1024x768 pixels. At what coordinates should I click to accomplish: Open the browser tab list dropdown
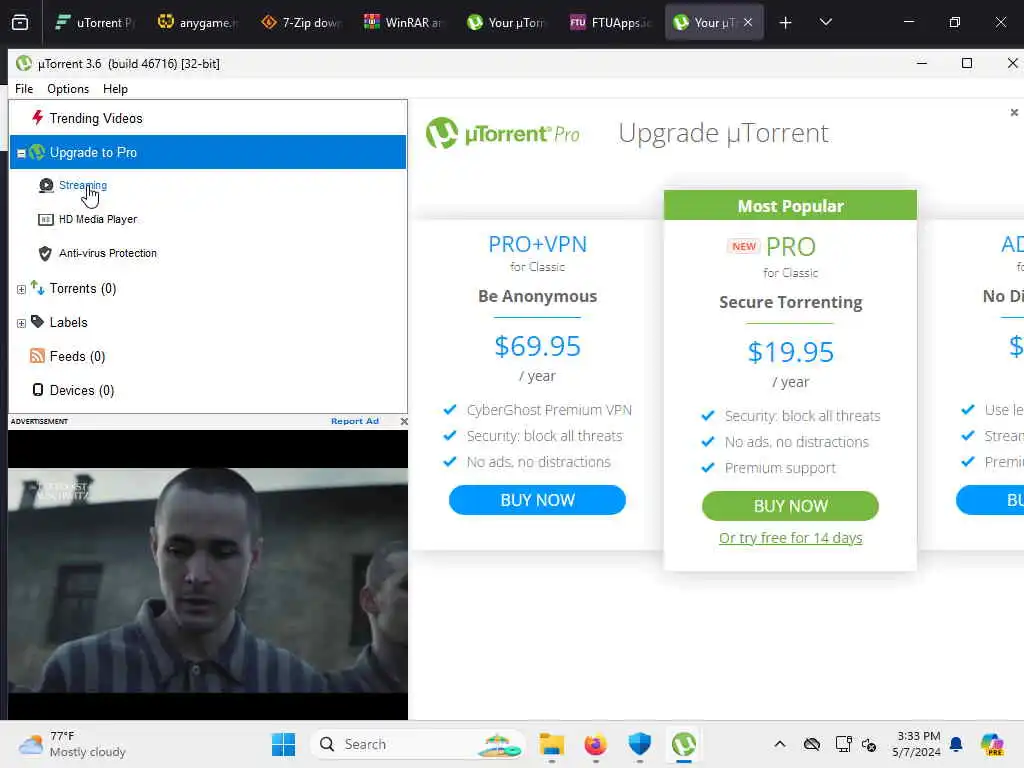pyautogui.click(x=825, y=22)
